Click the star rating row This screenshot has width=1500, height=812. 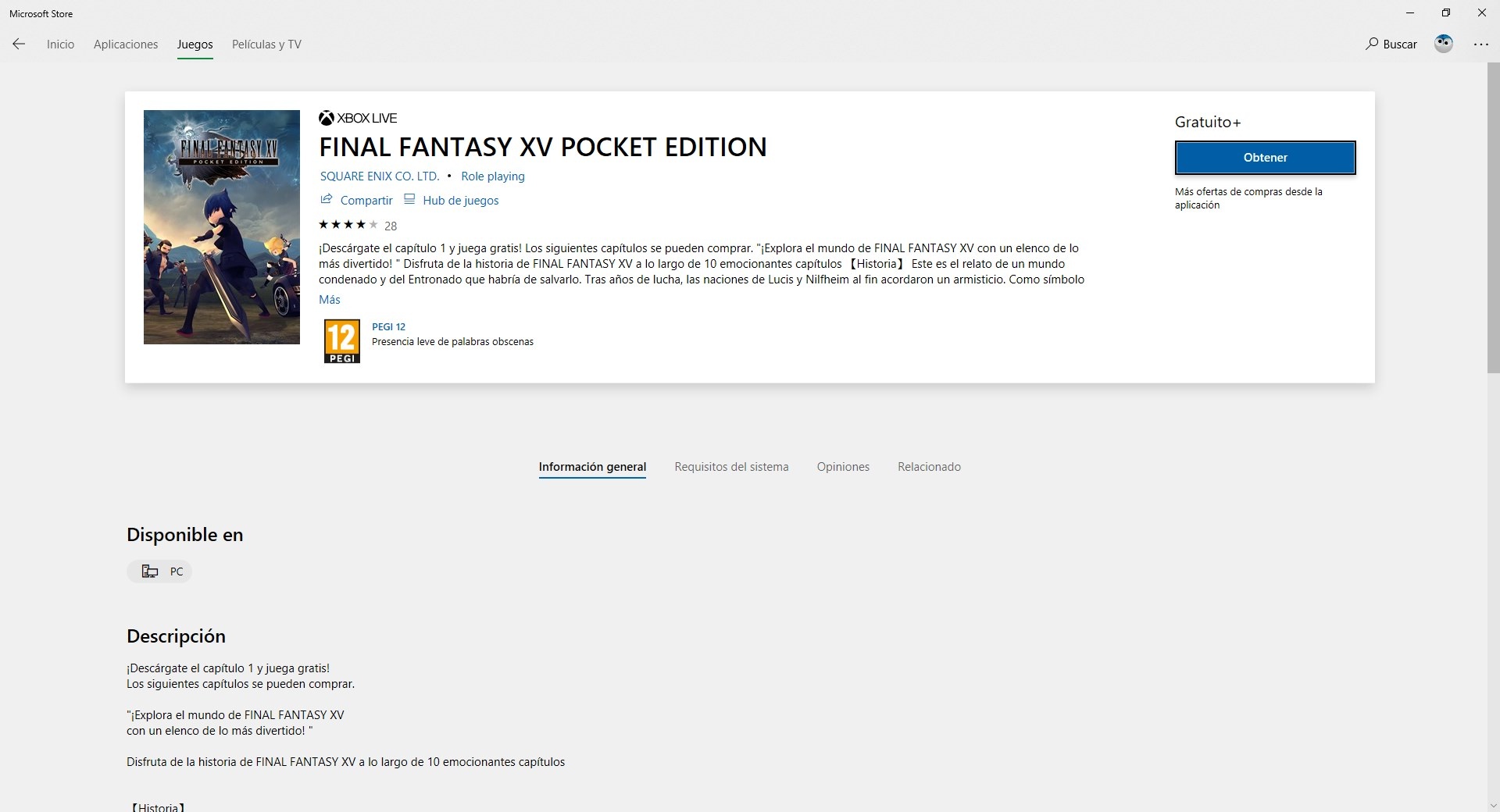point(348,225)
